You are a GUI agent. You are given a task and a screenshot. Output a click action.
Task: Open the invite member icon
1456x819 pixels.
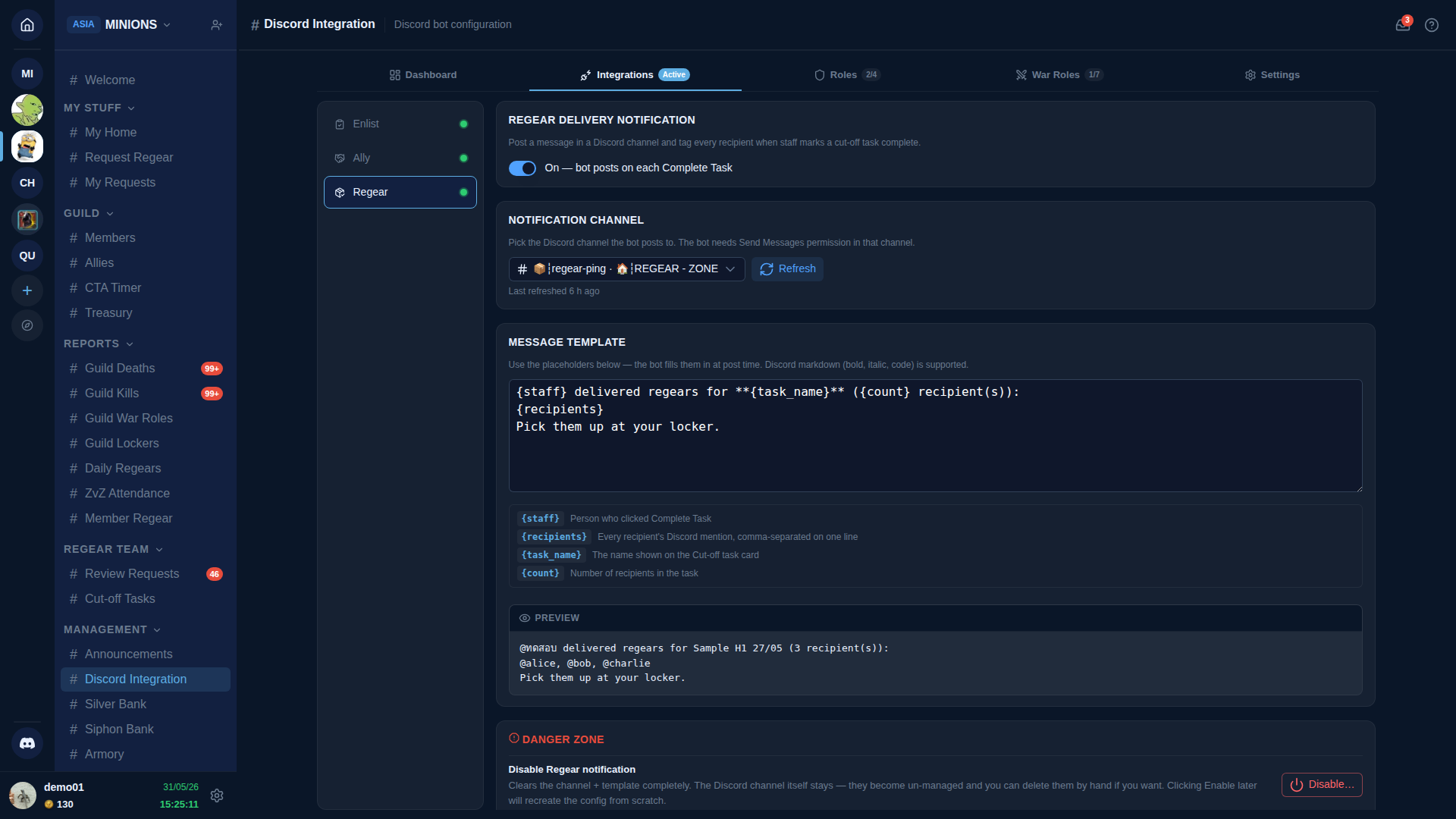tap(217, 25)
